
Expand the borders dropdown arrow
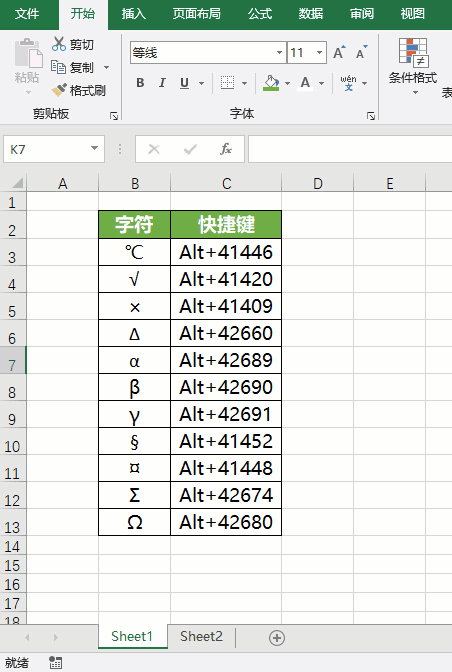pos(244,83)
